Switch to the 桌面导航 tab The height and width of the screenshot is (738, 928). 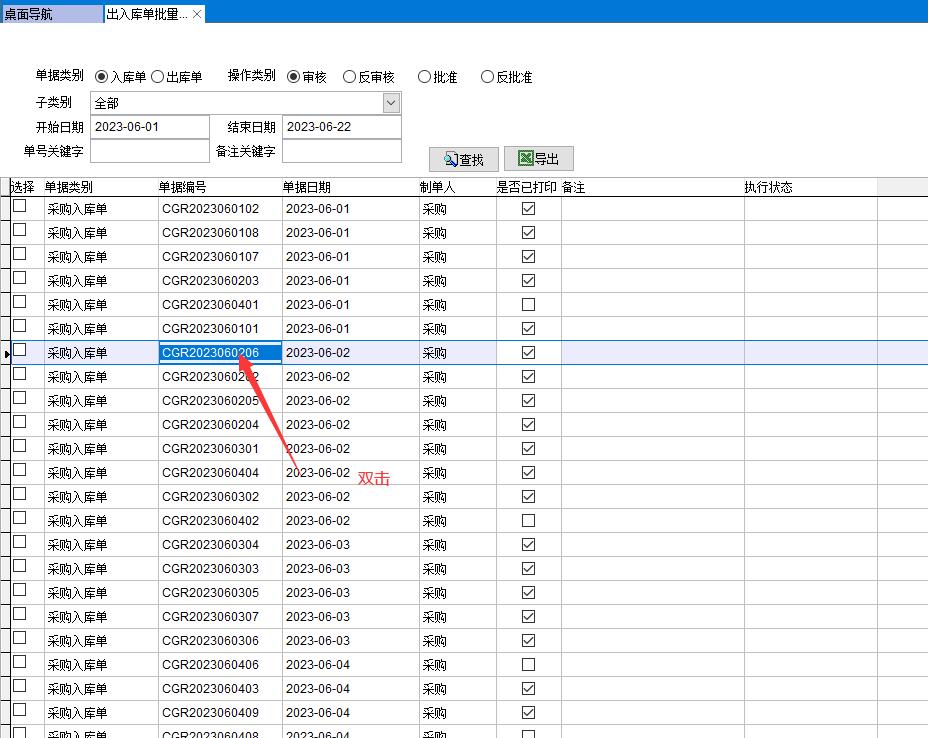(50, 14)
